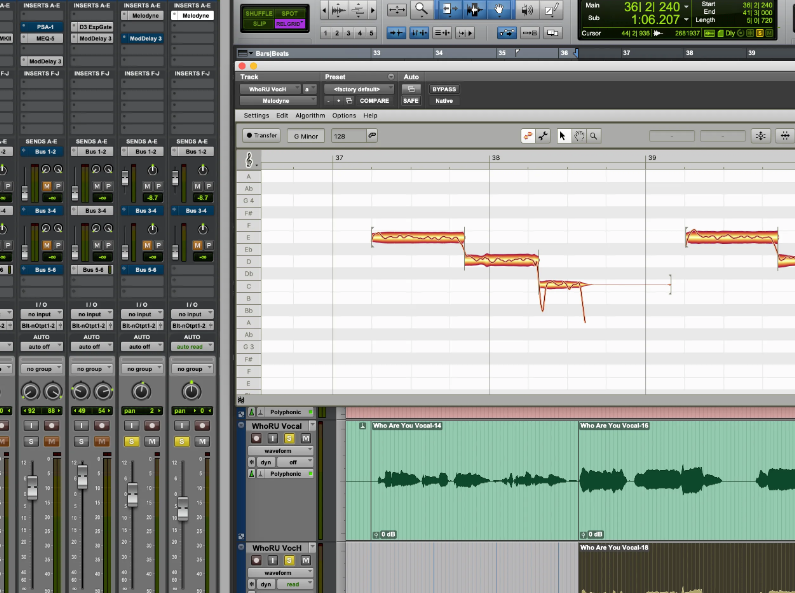Viewport: 795px width, 593px height.
Task: Click Melodyne main pointer tool
Action: (562, 136)
